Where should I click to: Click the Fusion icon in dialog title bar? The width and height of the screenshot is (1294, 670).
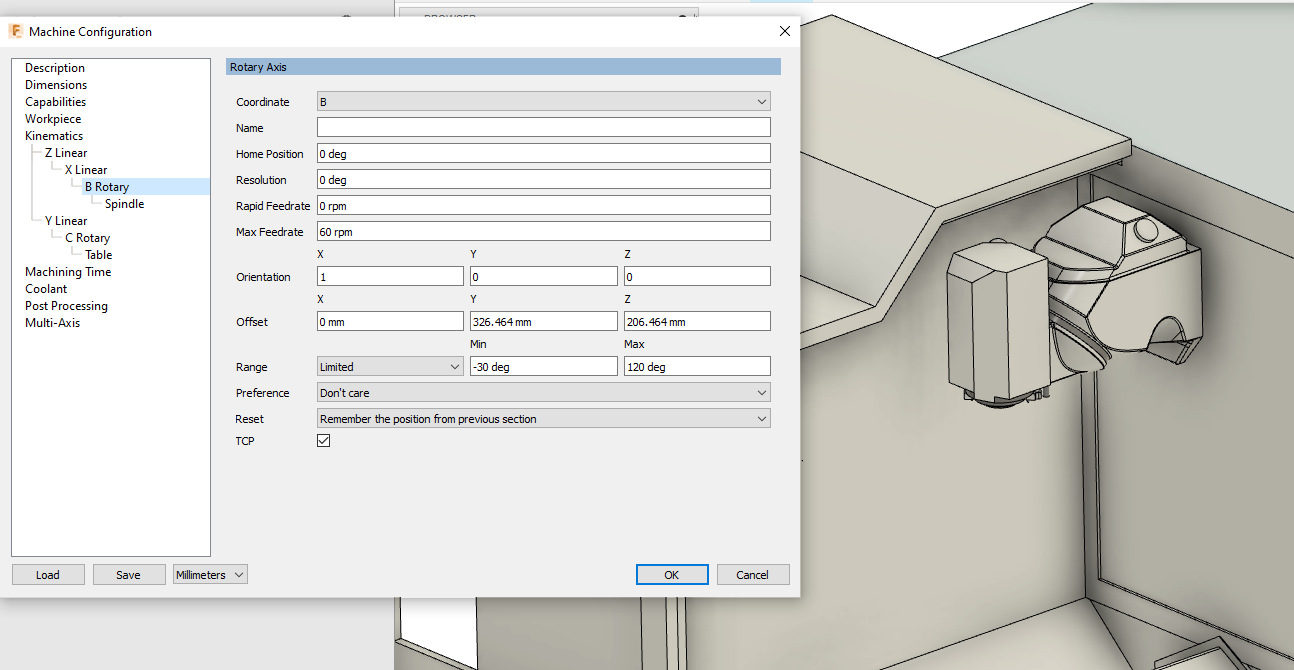(16, 31)
